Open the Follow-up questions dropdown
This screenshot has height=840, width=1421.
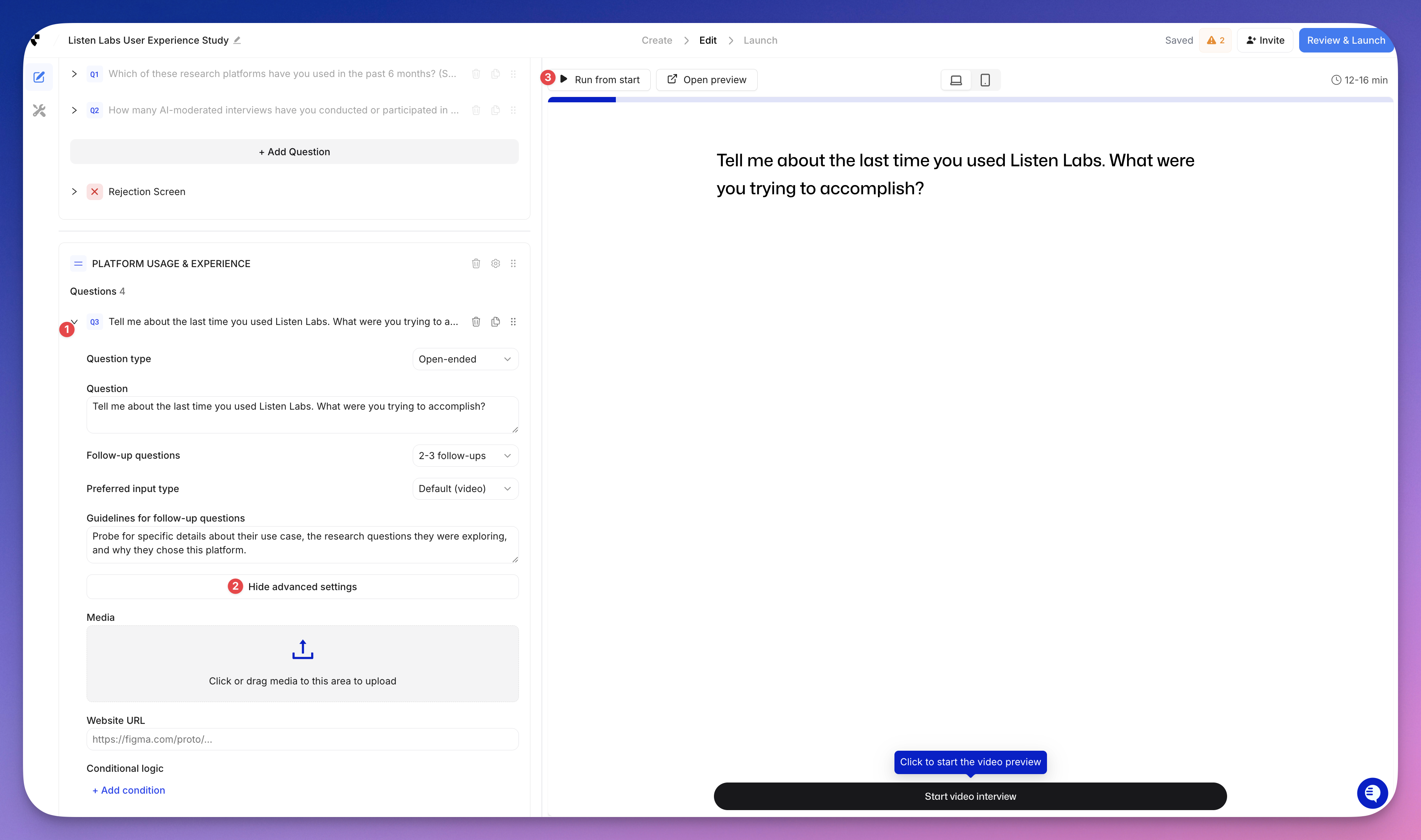click(x=464, y=456)
